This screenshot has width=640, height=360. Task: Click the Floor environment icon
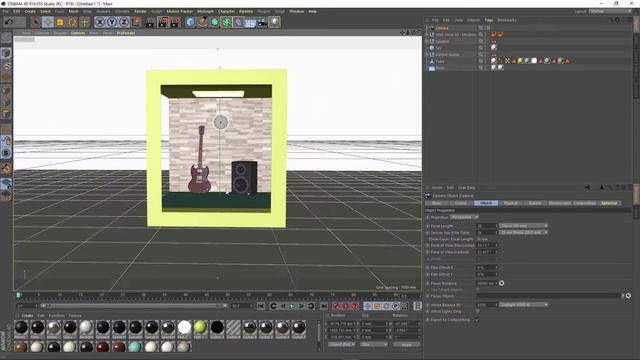point(250,22)
